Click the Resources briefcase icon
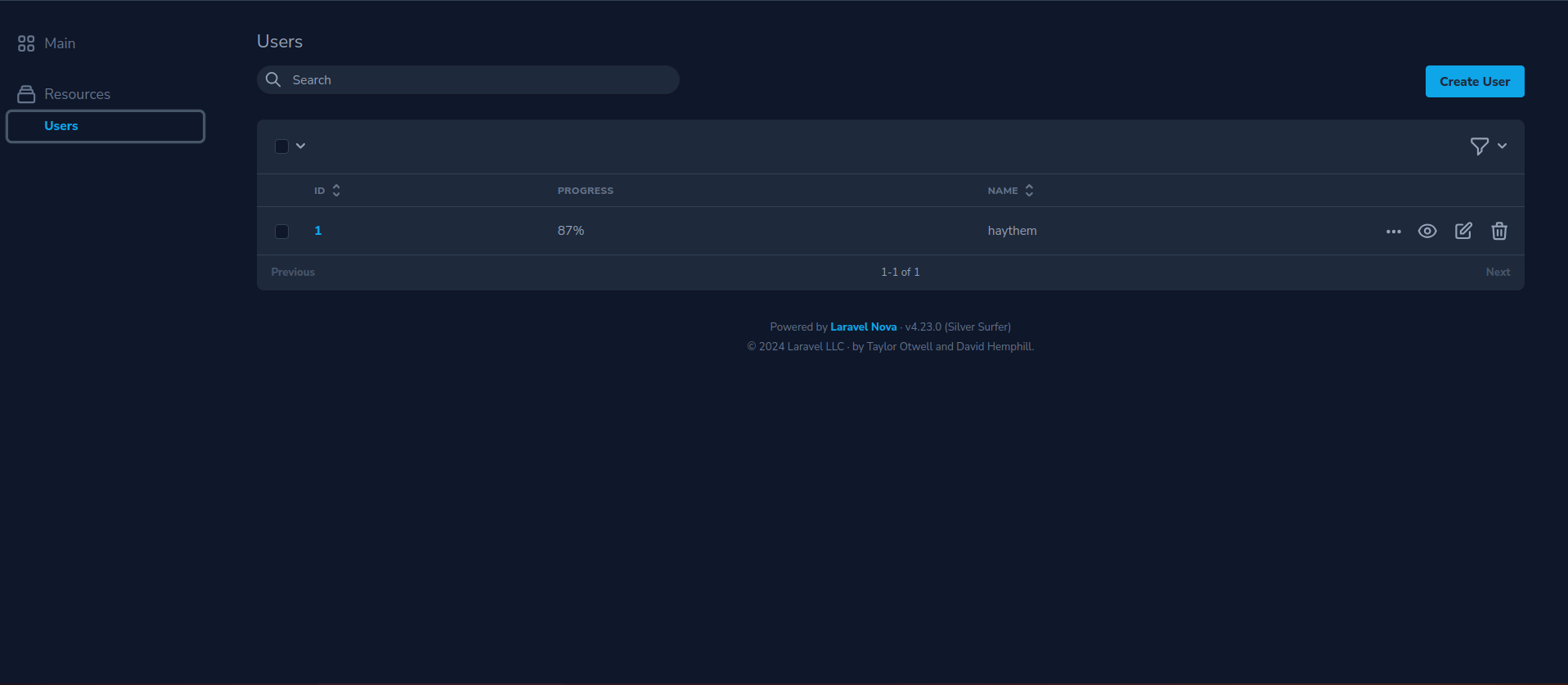 (x=26, y=94)
